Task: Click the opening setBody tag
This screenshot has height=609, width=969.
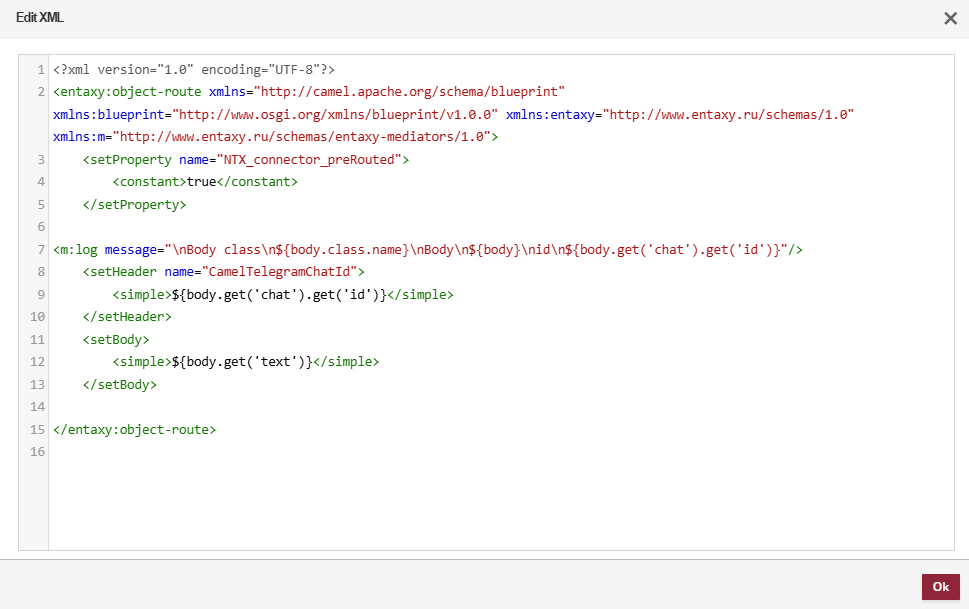Action: pos(116,339)
